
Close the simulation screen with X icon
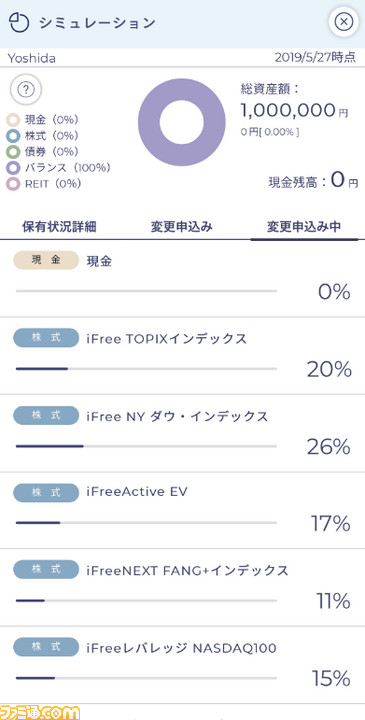(x=343, y=22)
